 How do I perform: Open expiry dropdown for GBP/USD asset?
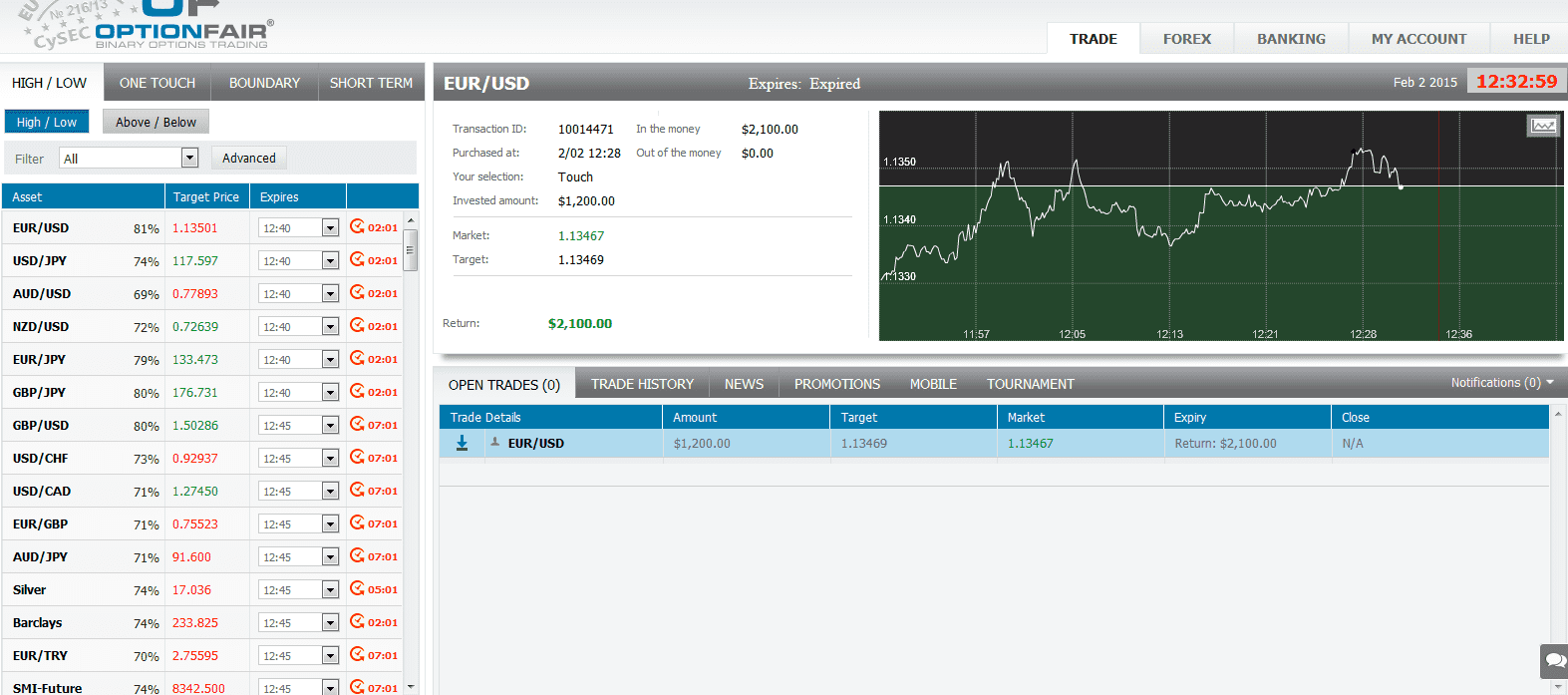click(330, 426)
